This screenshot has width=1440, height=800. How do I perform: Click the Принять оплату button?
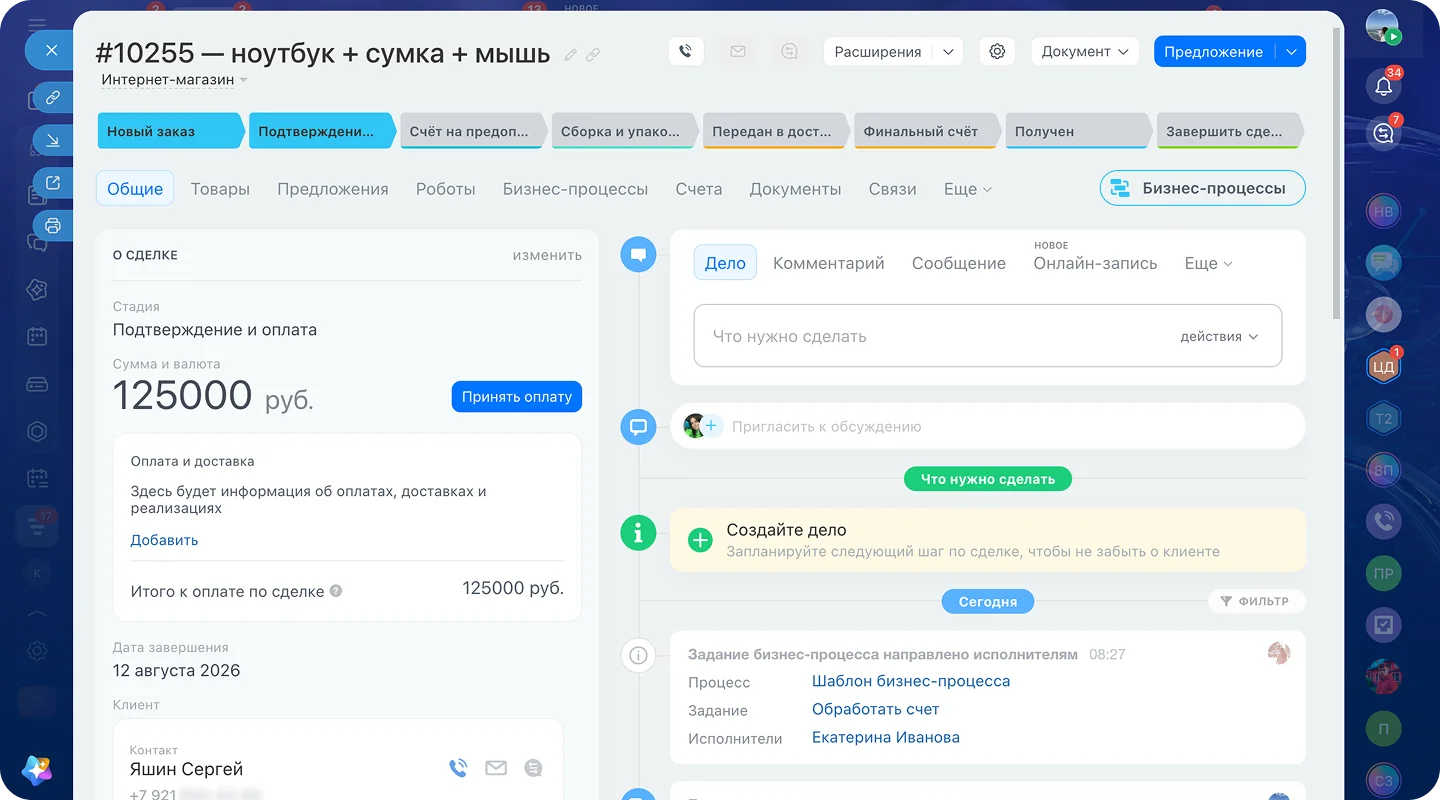click(x=517, y=396)
